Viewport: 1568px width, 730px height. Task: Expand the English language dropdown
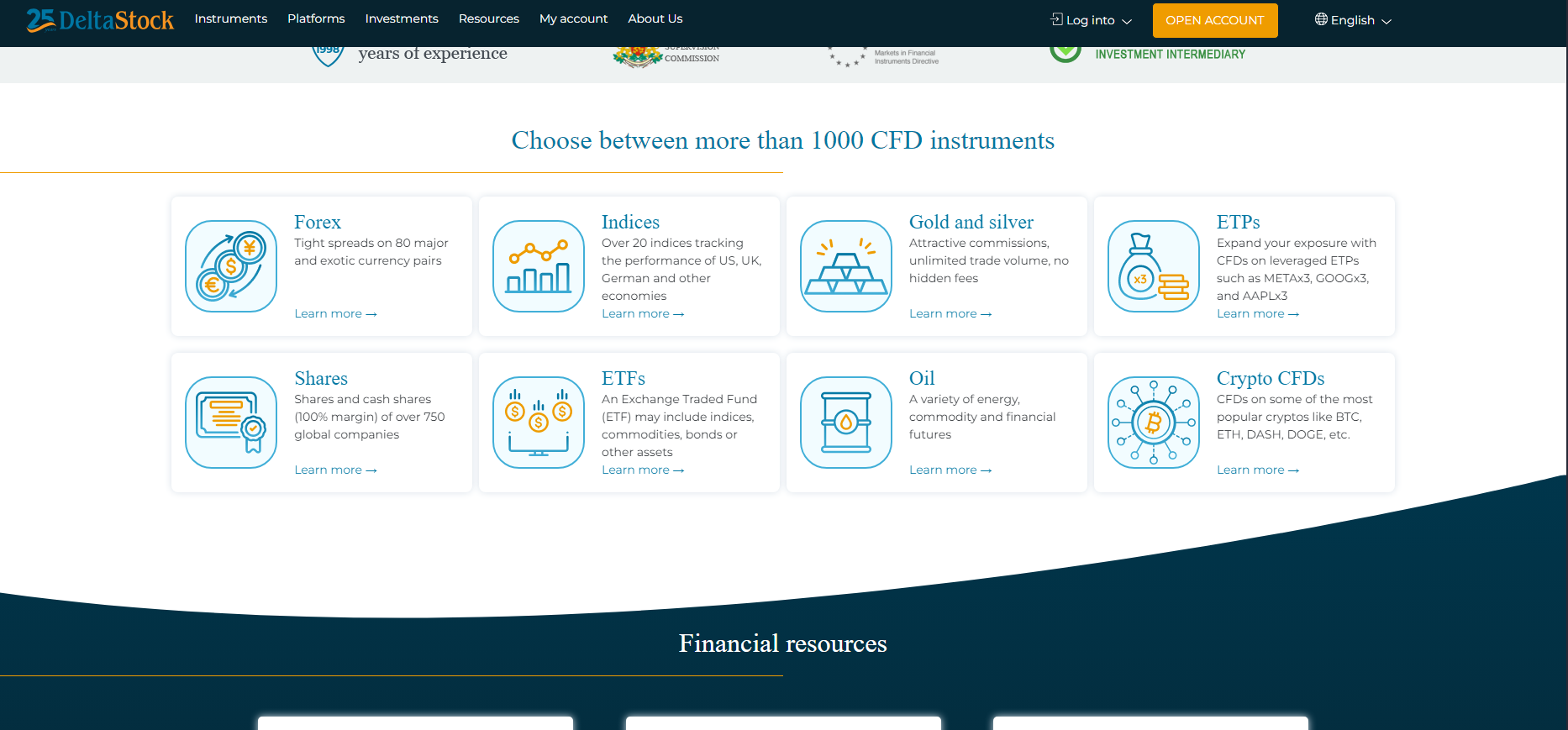click(x=1354, y=20)
